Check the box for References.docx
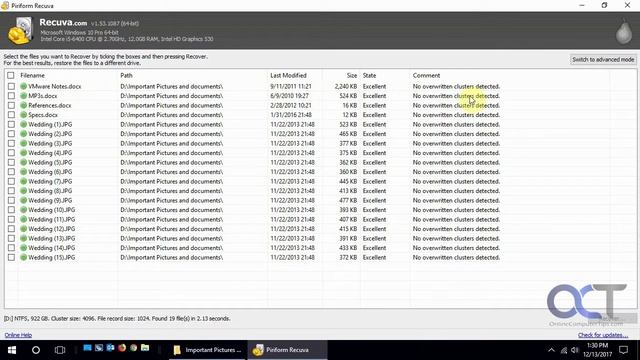The height and width of the screenshot is (360, 640). pyautogui.click(x=11, y=105)
